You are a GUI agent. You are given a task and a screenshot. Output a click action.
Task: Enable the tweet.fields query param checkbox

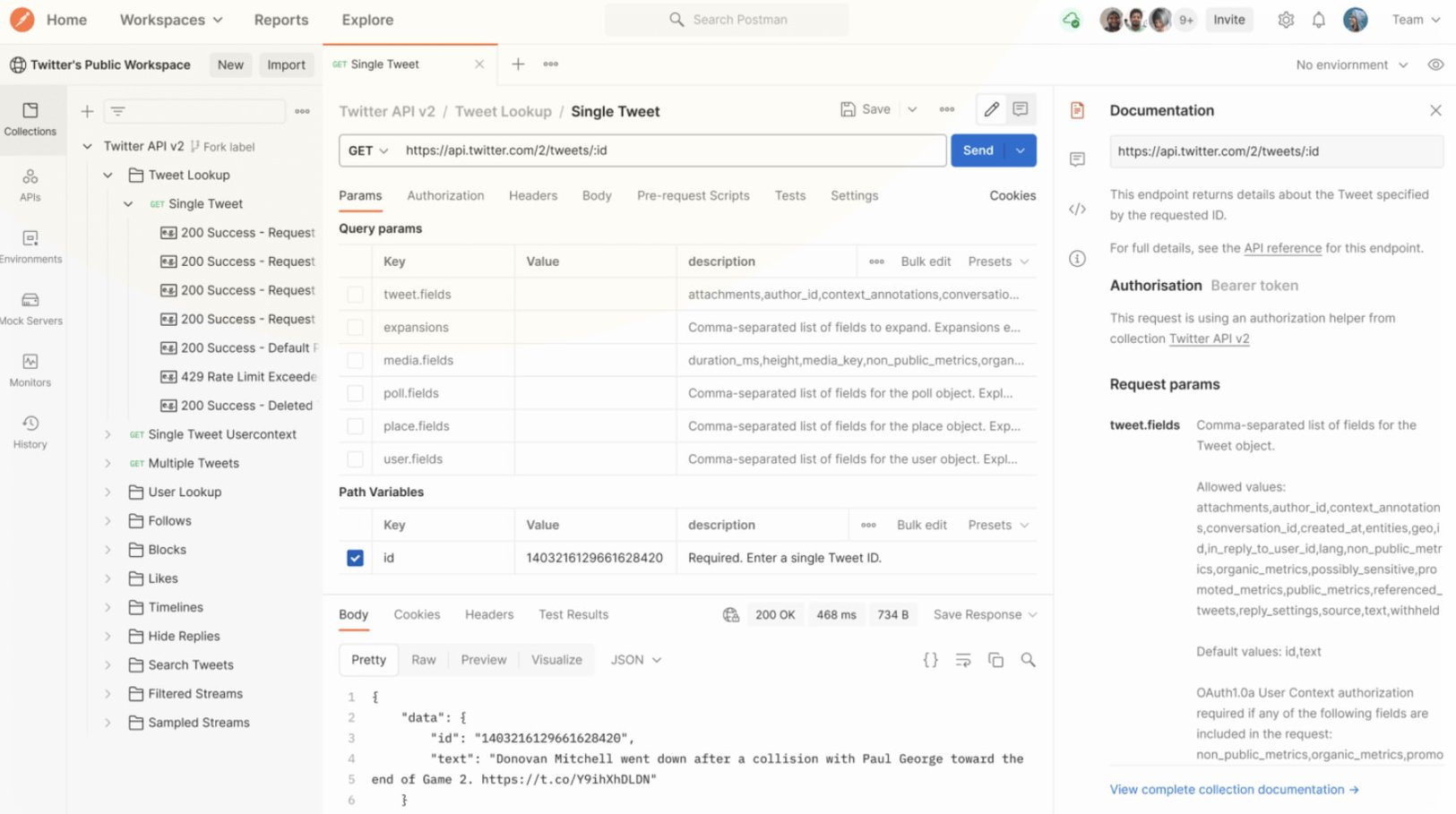356,295
